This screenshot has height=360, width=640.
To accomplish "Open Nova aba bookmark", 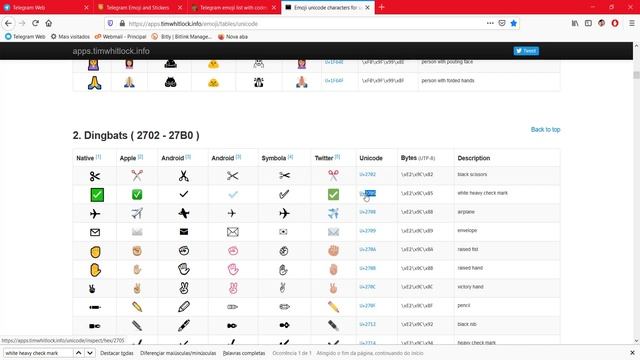I will coord(233,37).
